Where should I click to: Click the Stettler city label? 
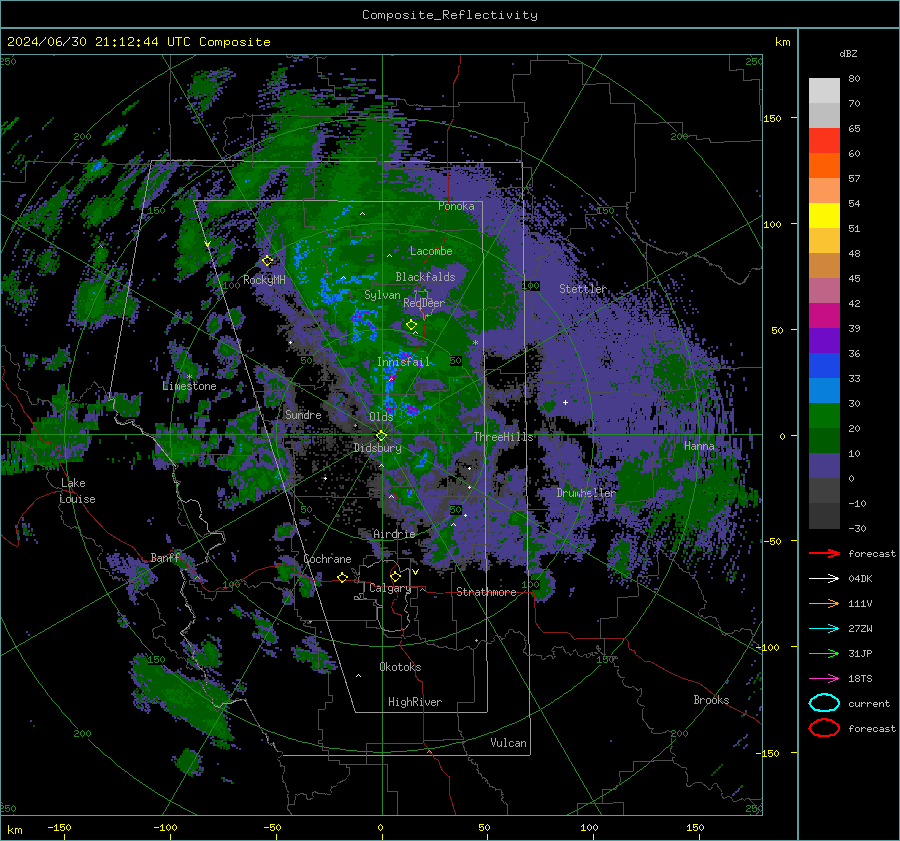coord(583,289)
